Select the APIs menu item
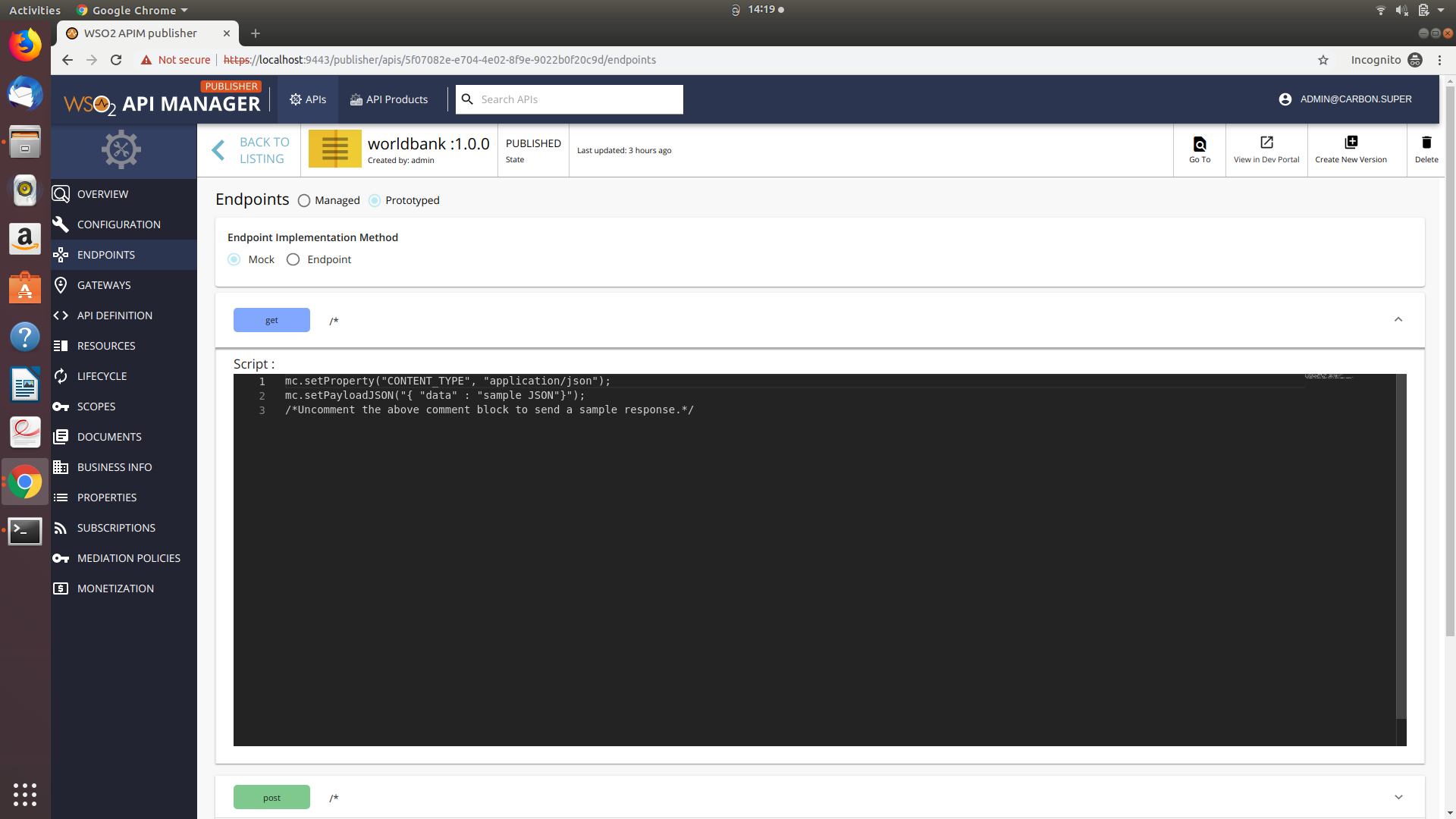1456x819 pixels. pos(307,99)
